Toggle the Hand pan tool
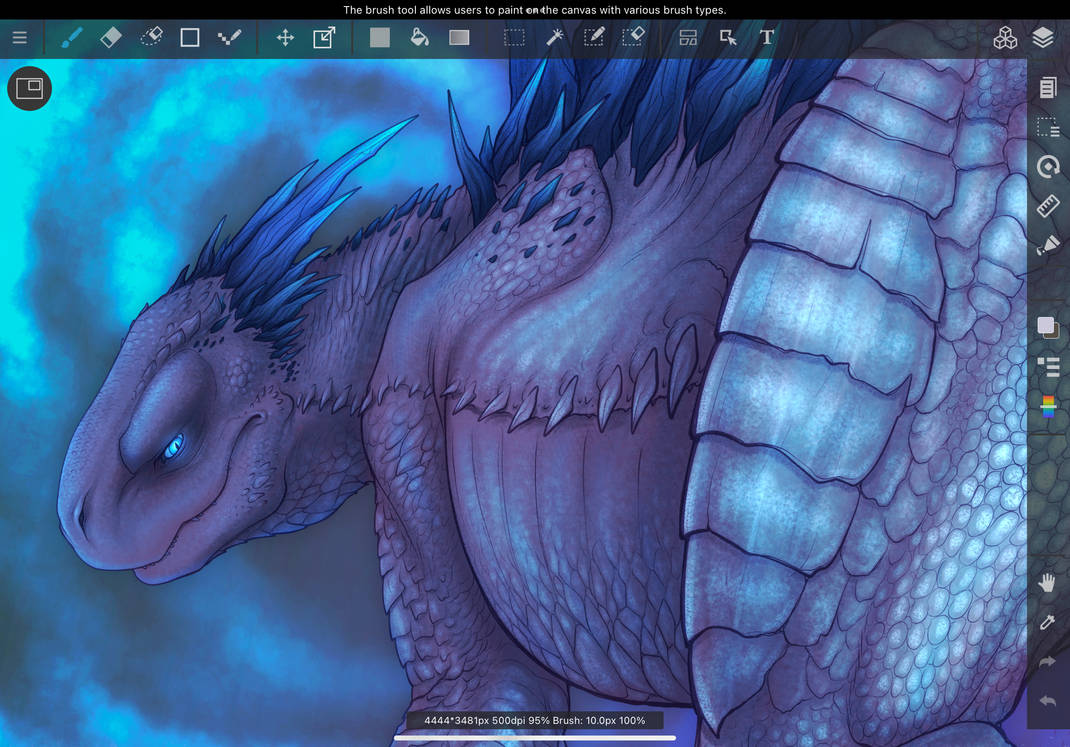 coord(1047,583)
